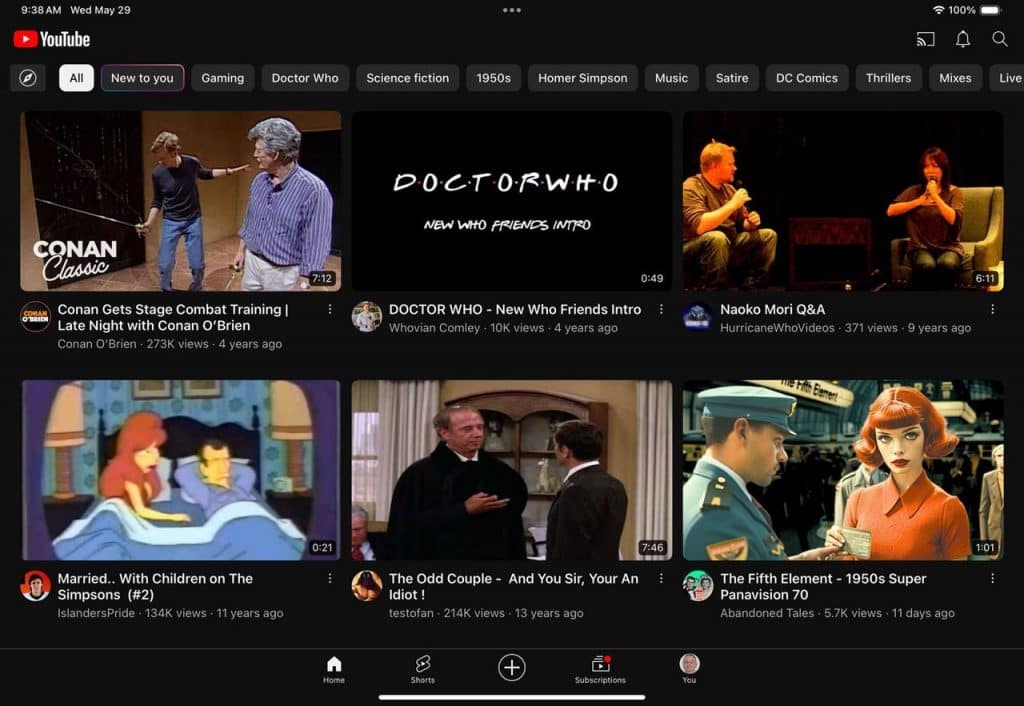This screenshot has width=1024, height=706.
Task: Filter by 1950s chip
Action: [493, 78]
